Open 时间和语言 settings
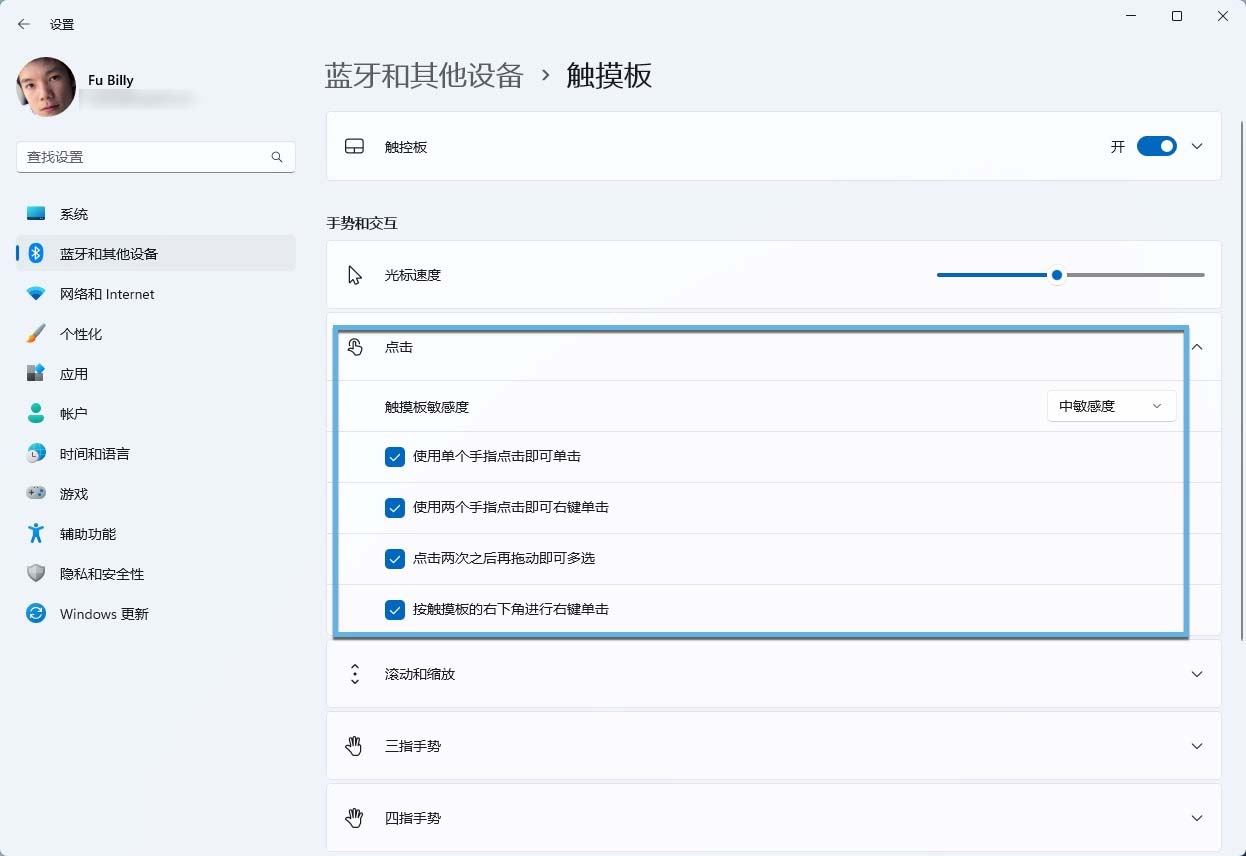This screenshot has width=1246, height=856. pyautogui.click(x=95, y=453)
